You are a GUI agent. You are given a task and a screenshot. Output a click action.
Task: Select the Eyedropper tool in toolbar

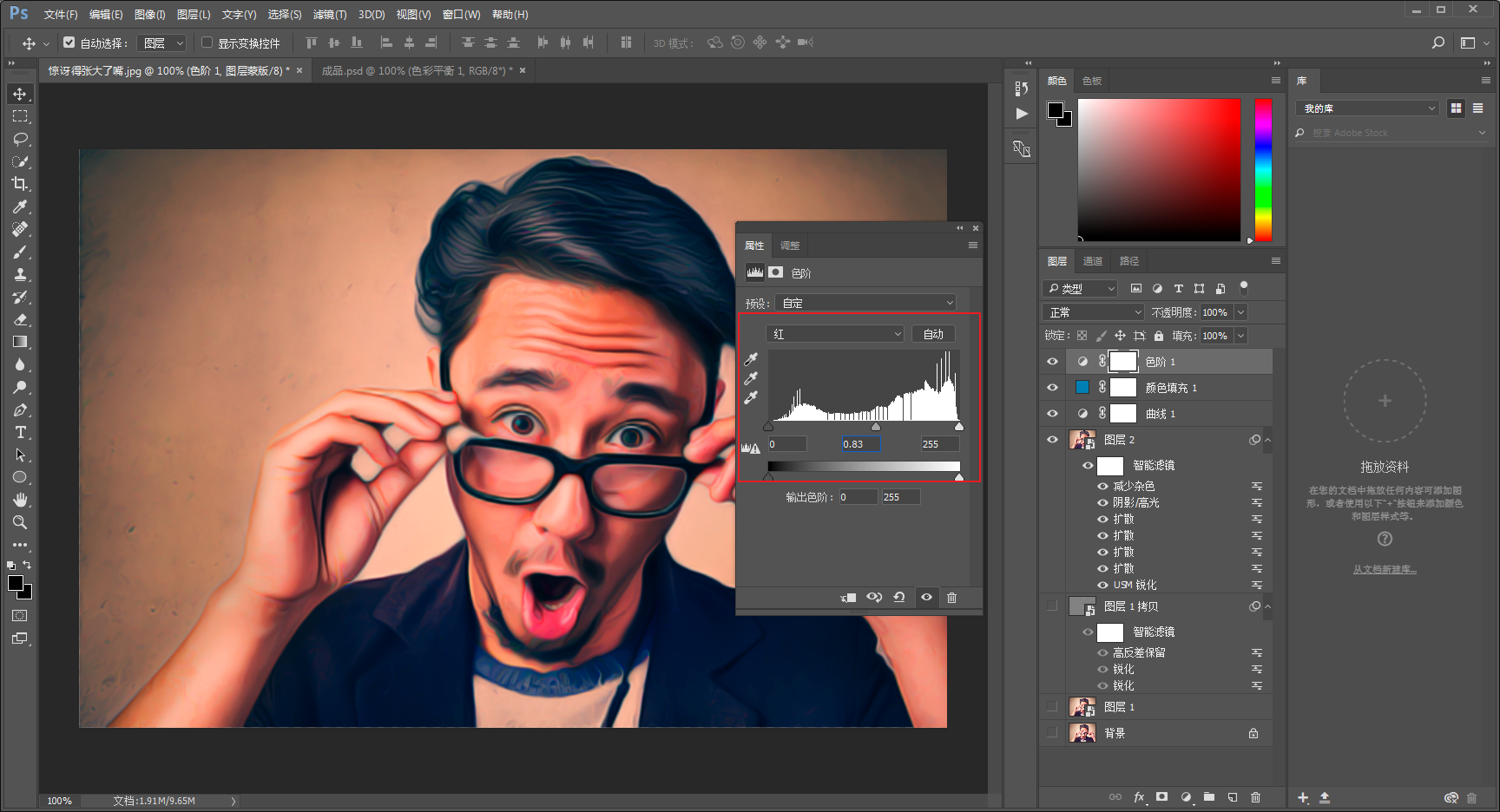(20, 206)
